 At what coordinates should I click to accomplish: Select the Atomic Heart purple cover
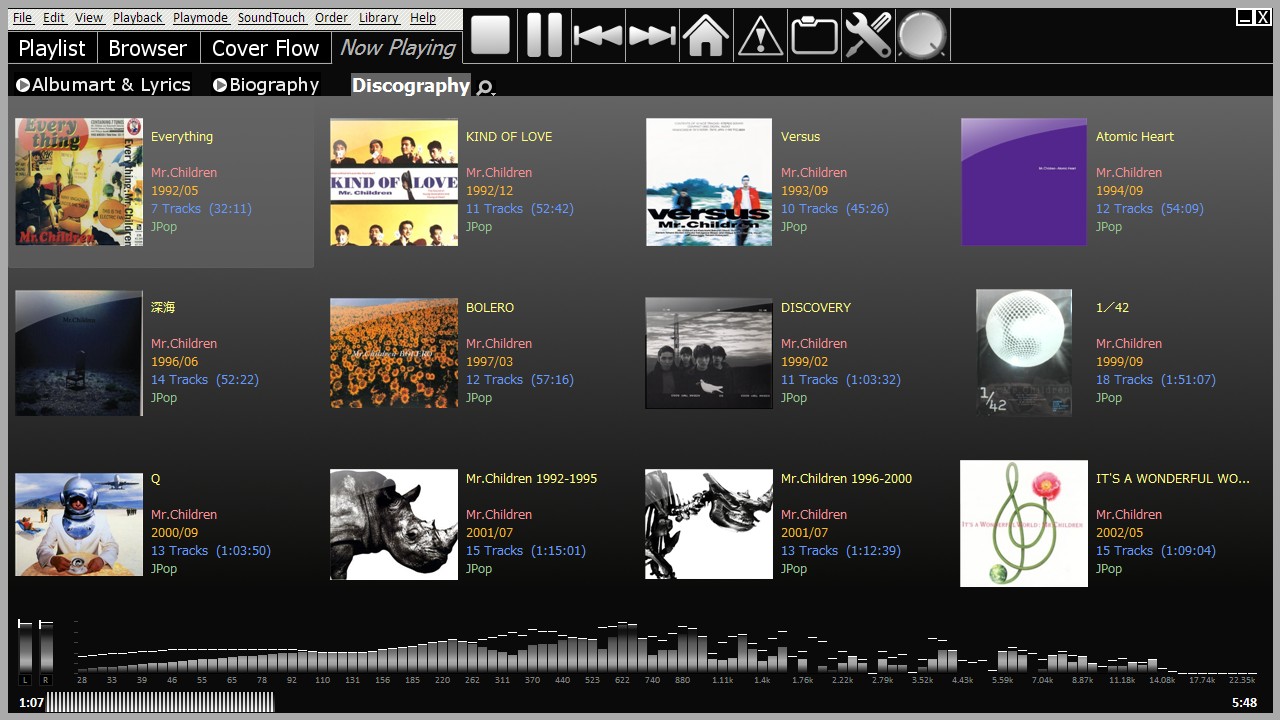(x=1024, y=182)
